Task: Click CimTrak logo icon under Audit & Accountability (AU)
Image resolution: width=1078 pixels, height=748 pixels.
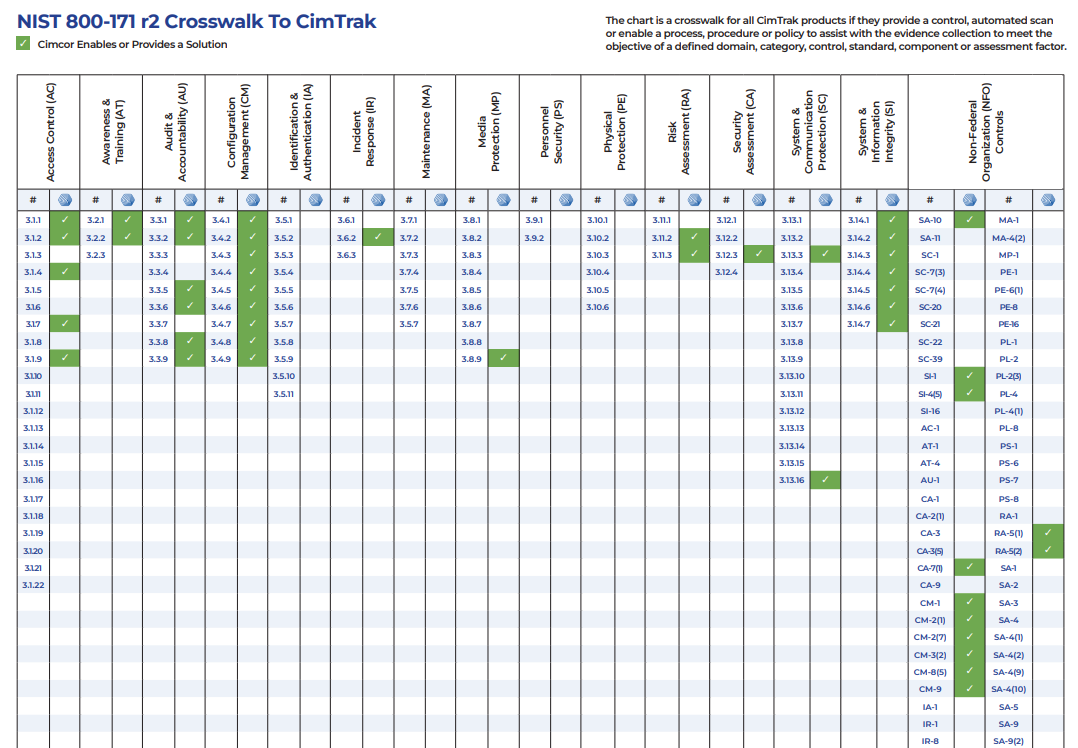Action: pos(190,200)
